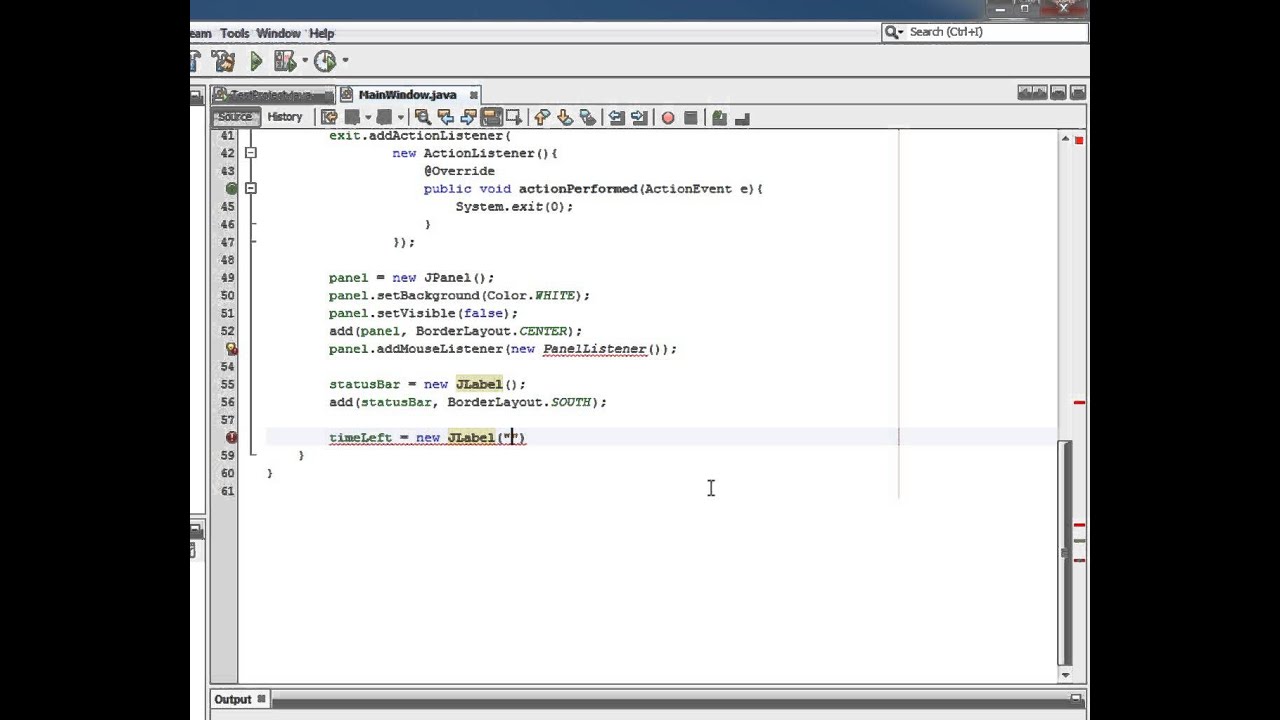
Task: Open the Window menu
Action: (x=278, y=33)
